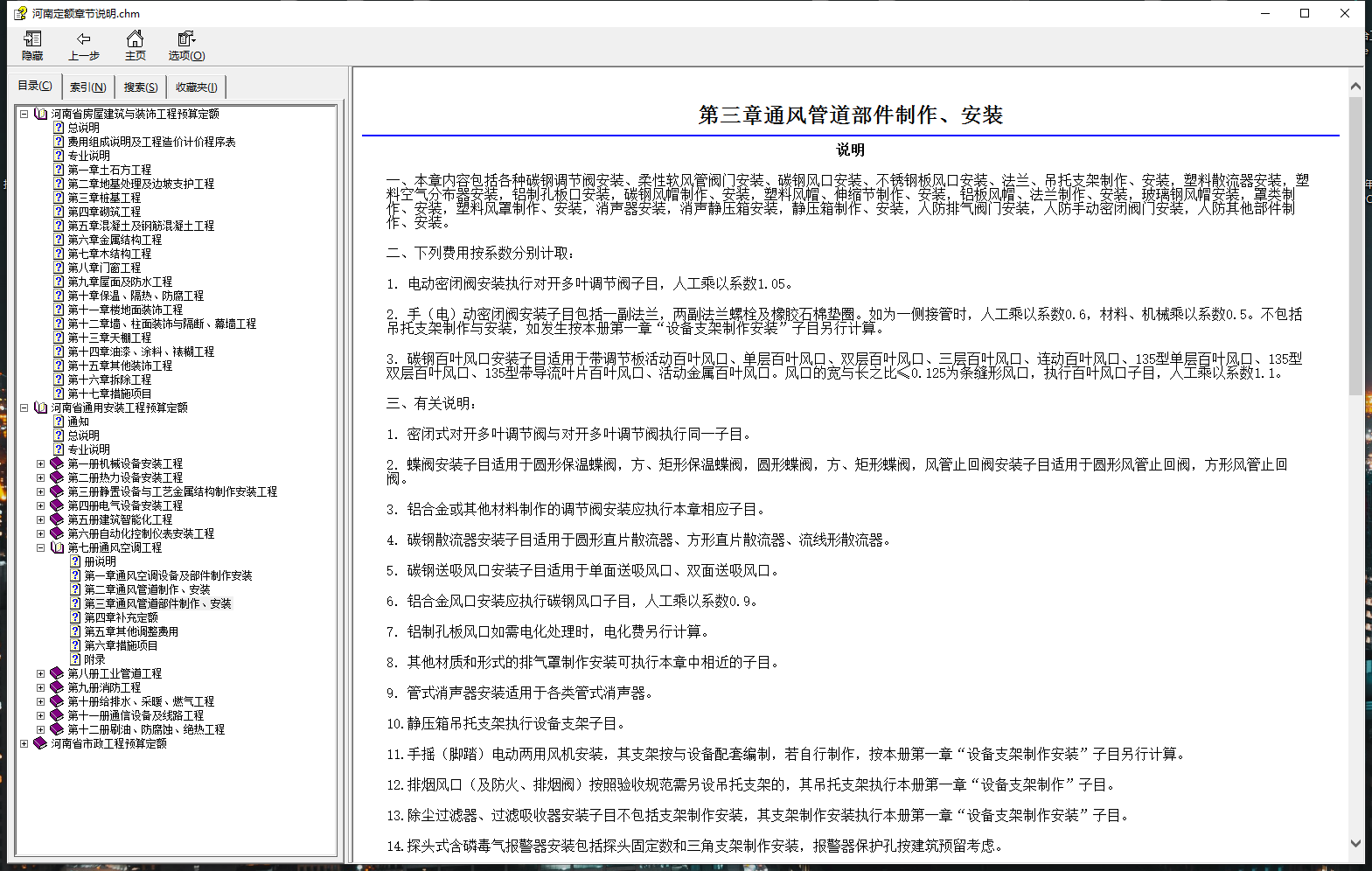Click the page icon beside 通知
1372x871 pixels.
(x=59, y=422)
